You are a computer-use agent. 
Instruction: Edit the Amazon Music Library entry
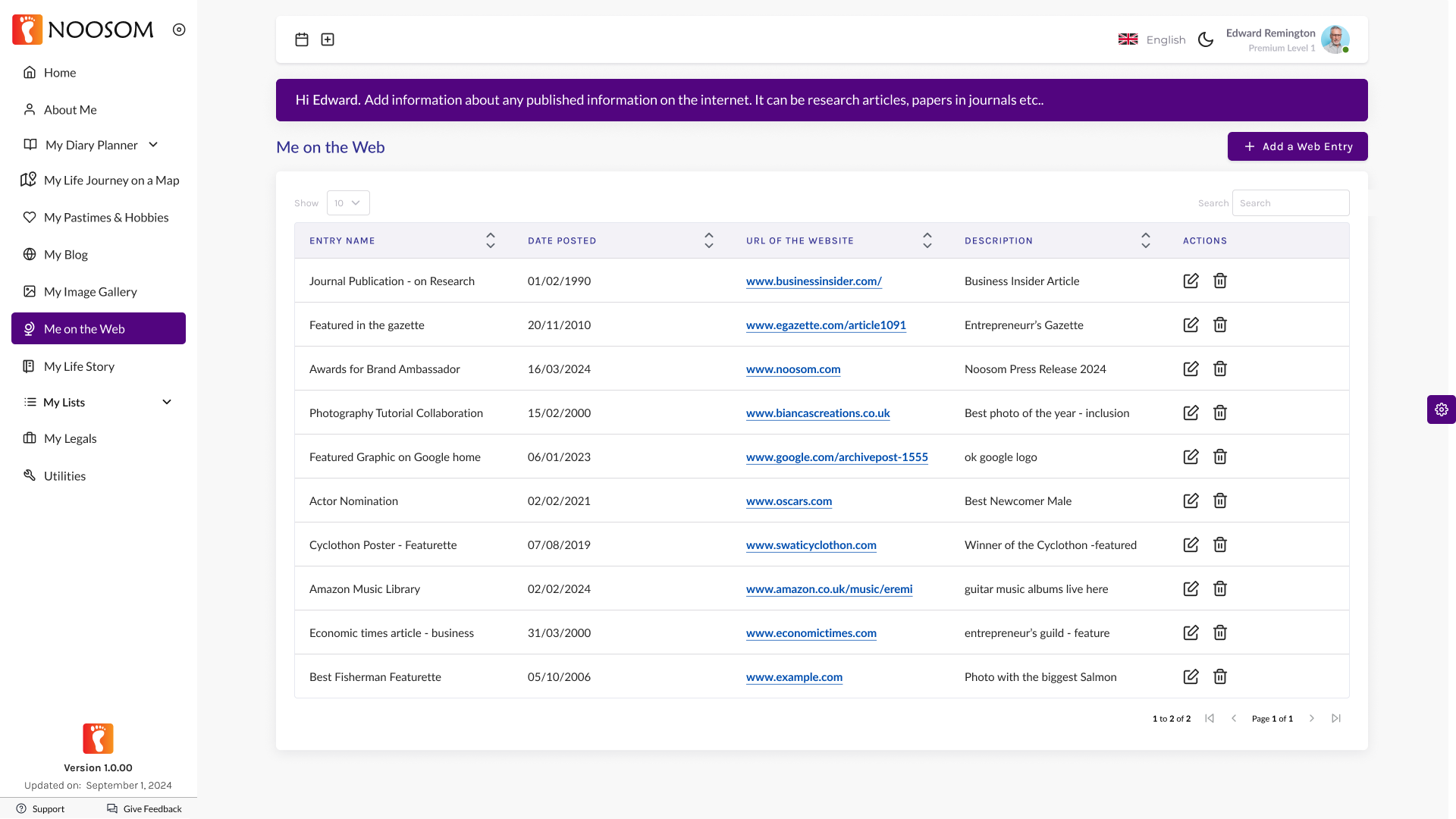click(1191, 588)
